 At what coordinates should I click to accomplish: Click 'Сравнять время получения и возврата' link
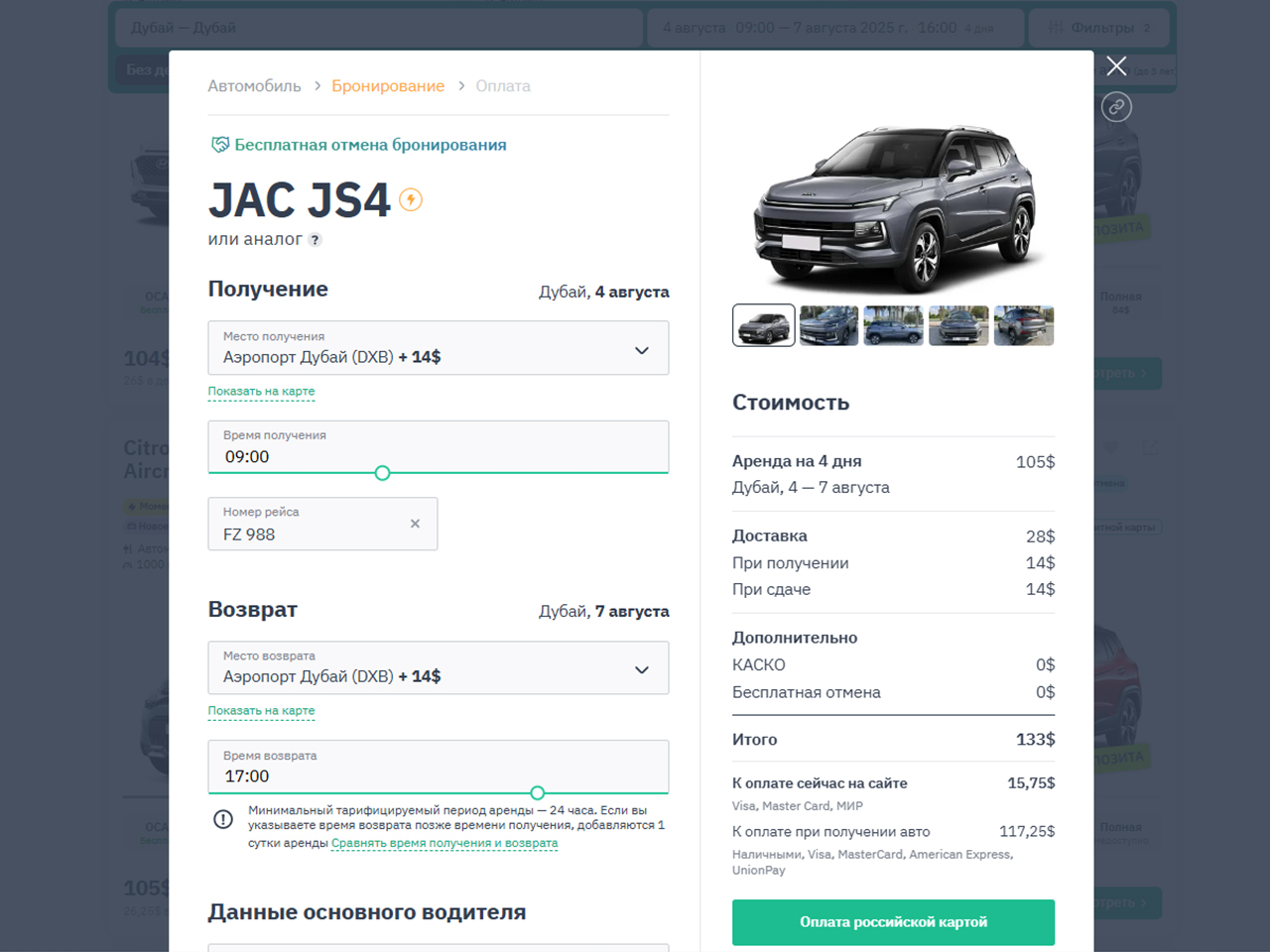click(x=444, y=843)
